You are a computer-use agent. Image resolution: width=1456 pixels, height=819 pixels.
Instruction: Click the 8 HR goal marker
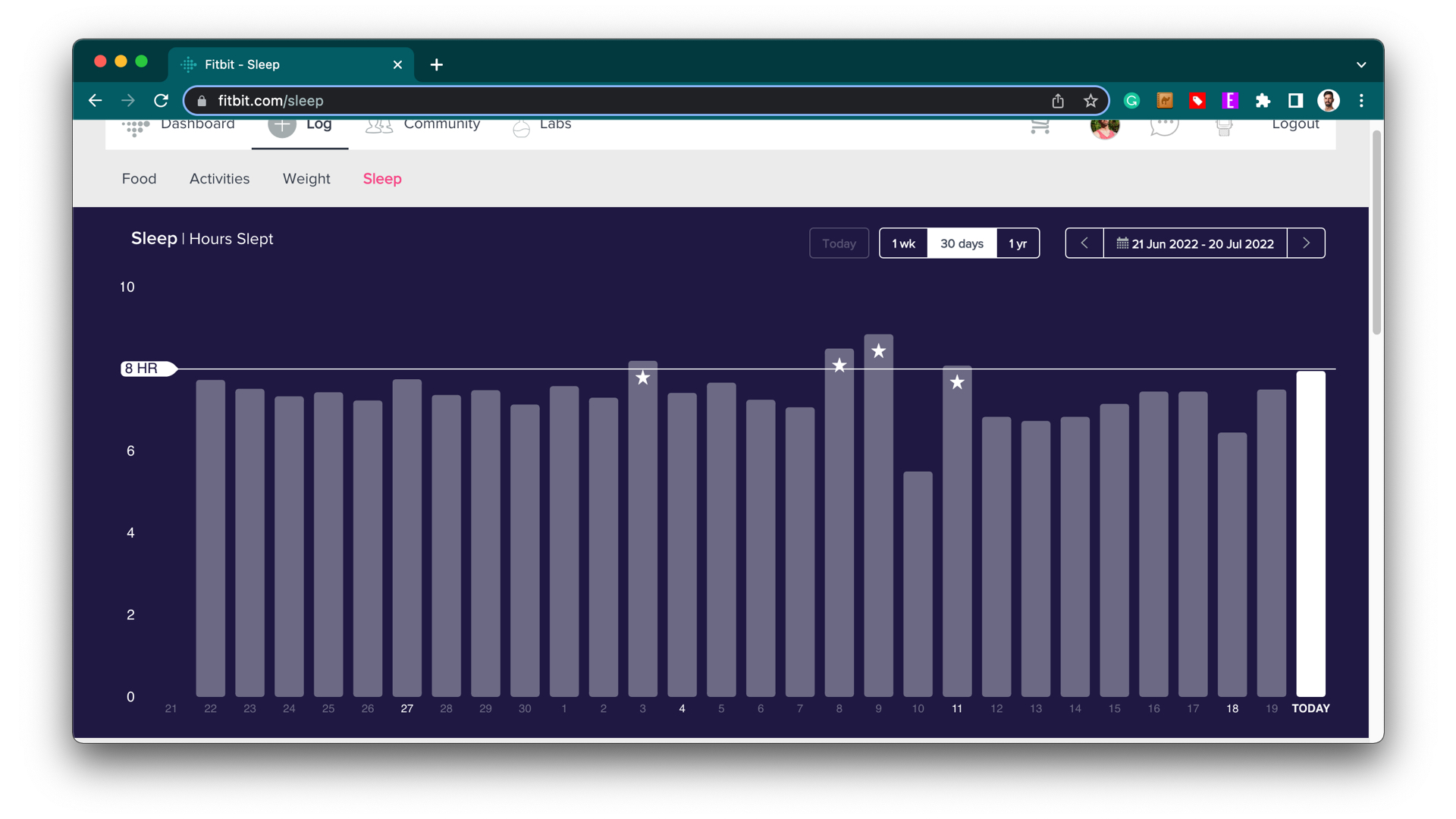149,369
